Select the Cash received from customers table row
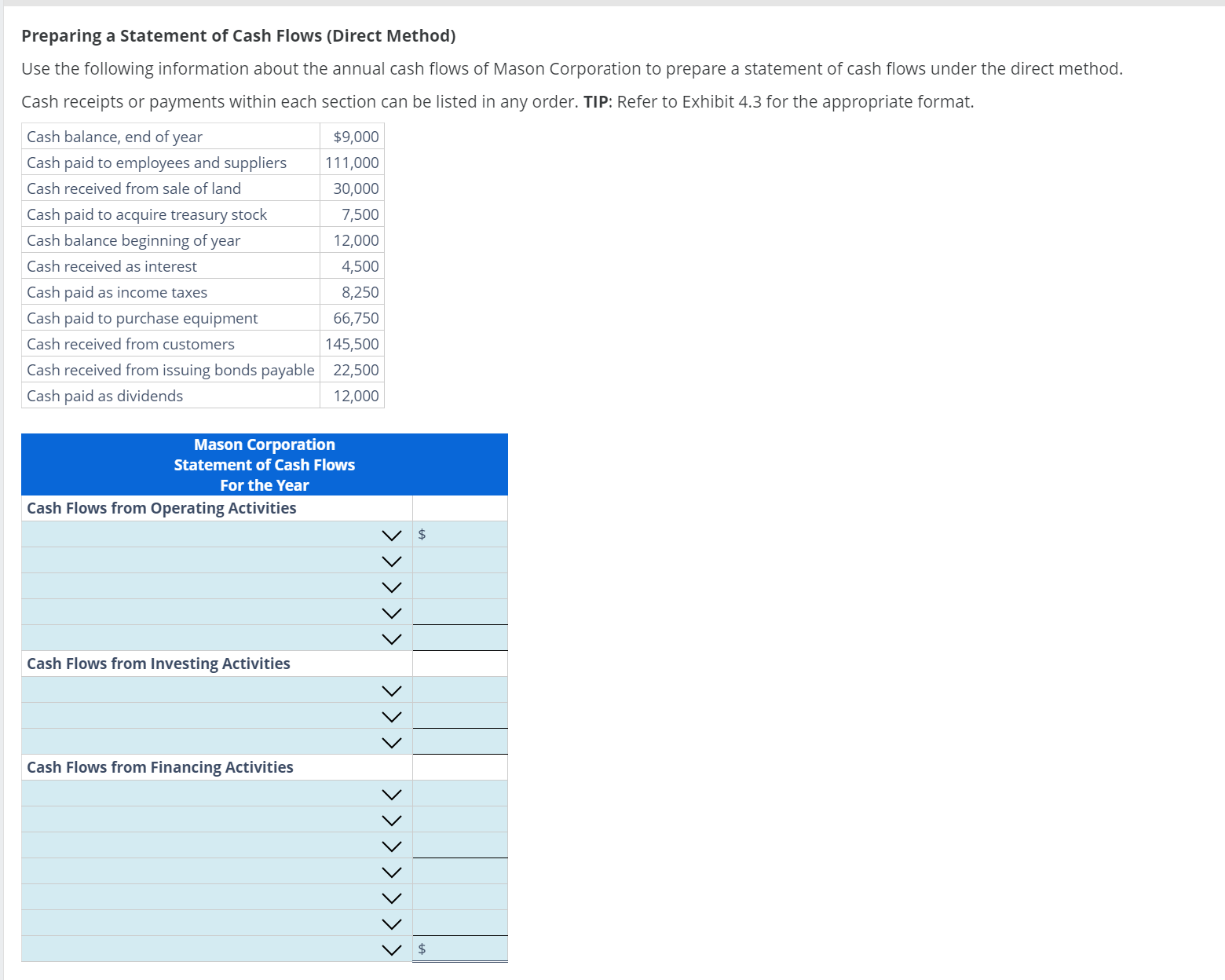1225x980 pixels. click(130, 344)
